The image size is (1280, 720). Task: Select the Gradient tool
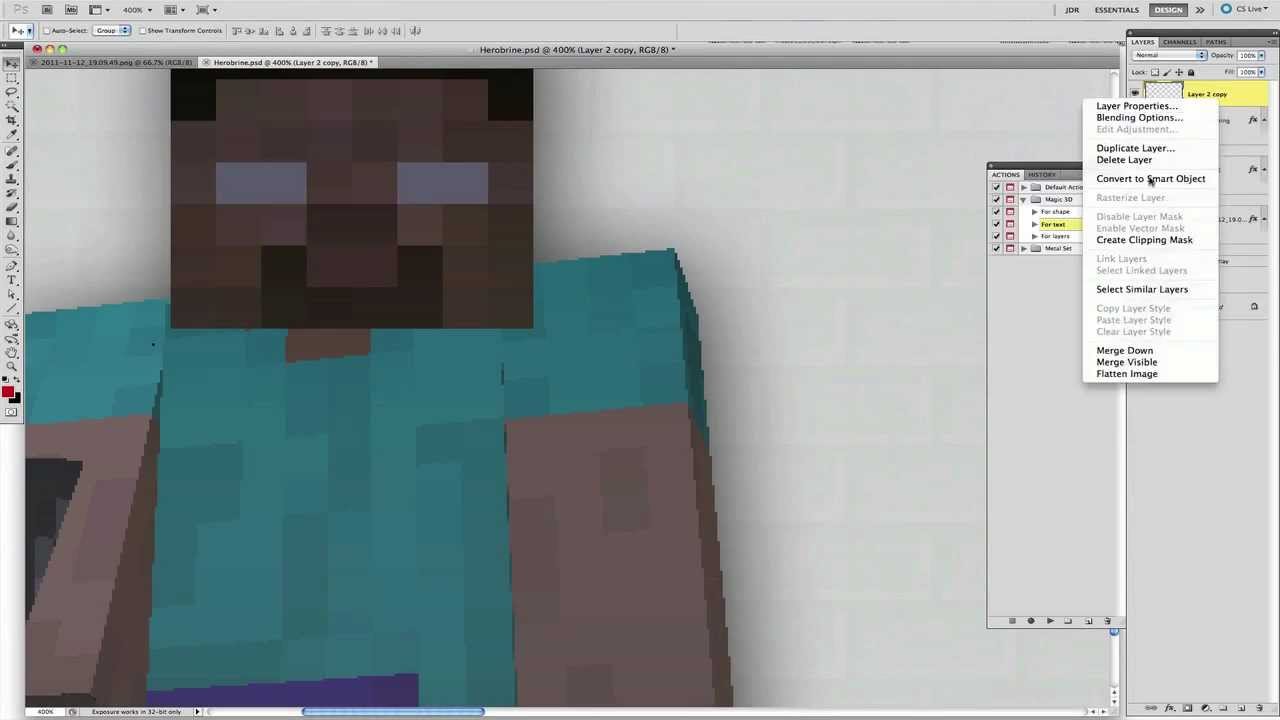tap(11, 221)
